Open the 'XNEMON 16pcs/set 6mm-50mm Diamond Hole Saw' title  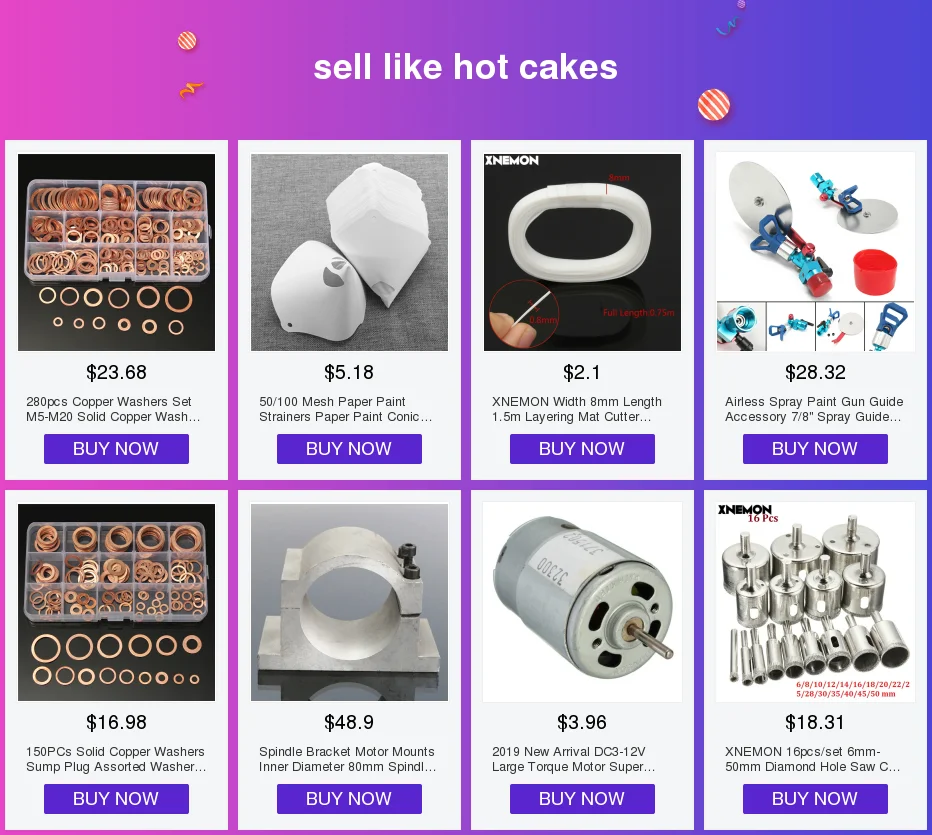813,759
